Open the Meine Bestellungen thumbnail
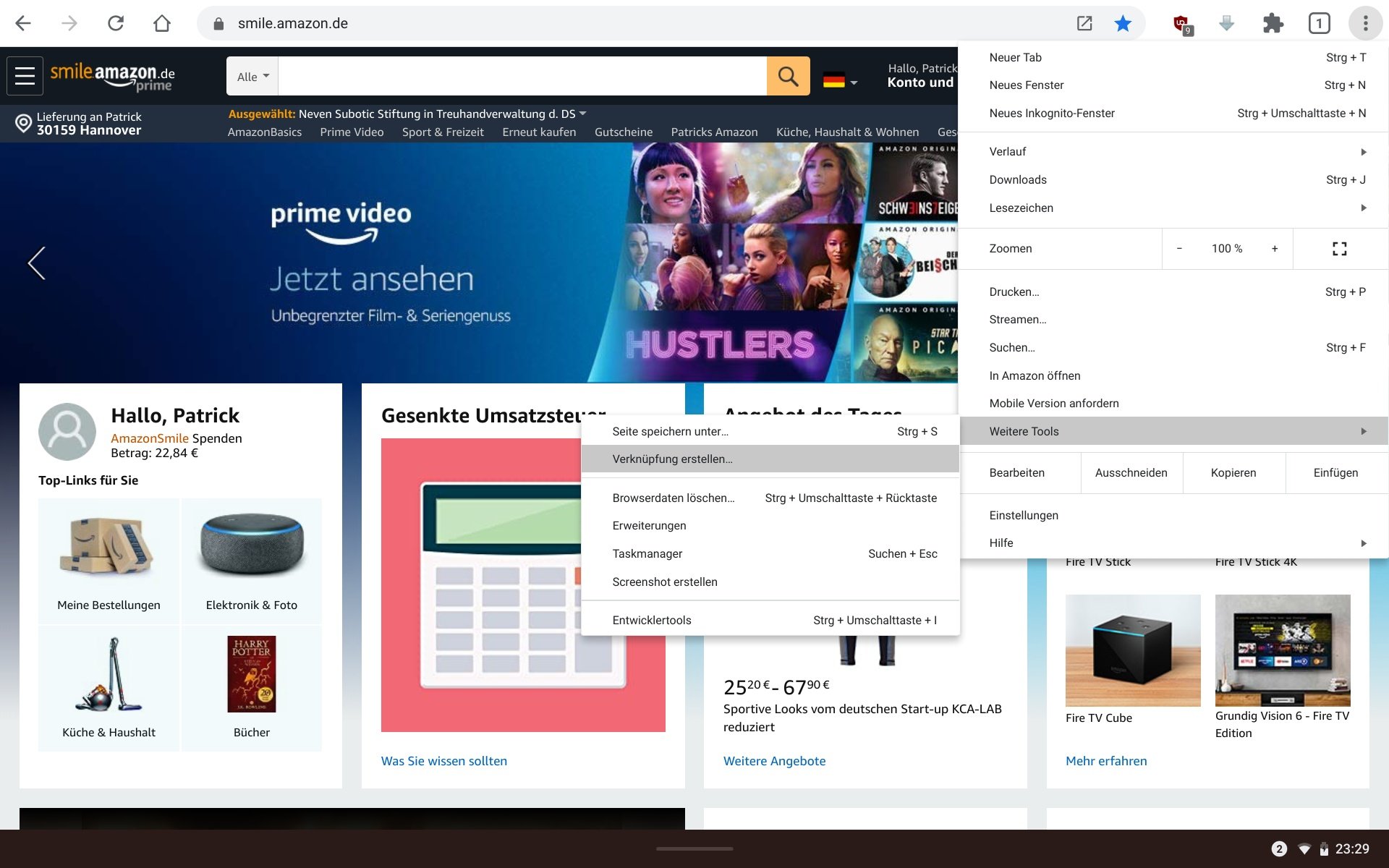The image size is (1389, 868). [x=109, y=561]
